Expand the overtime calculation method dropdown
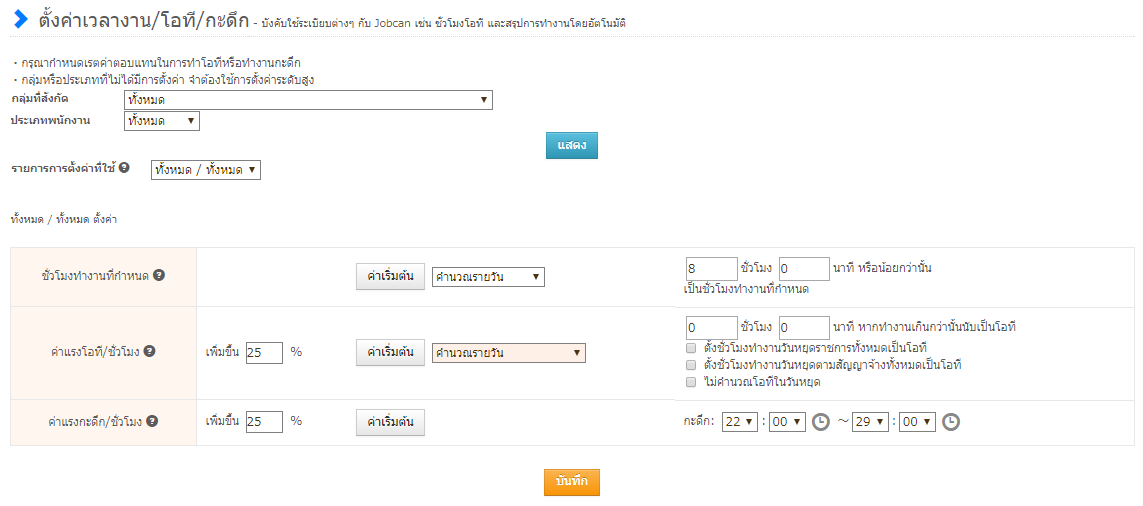The width and height of the screenshot is (1143, 506). coord(508,353)
